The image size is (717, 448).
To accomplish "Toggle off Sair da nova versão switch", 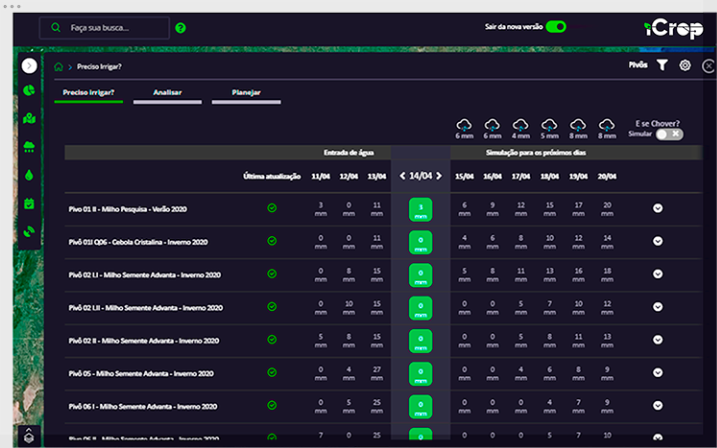I will (x=556, y=27).
